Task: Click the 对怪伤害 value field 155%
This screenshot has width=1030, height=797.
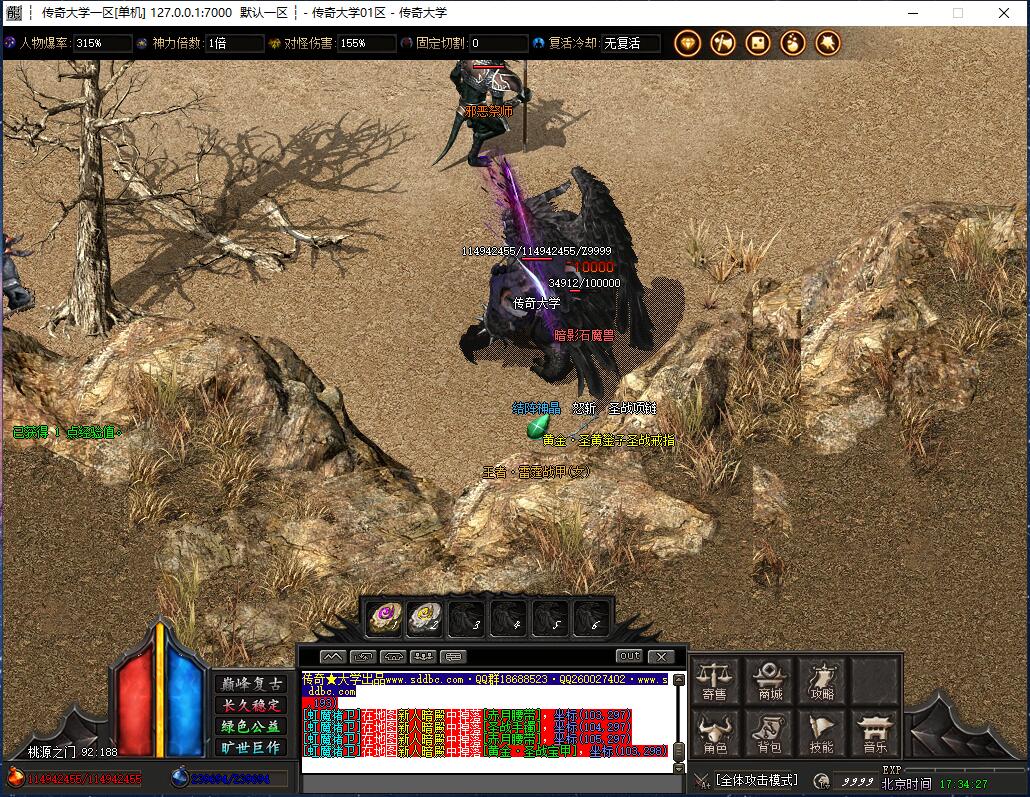Action: pos(367,43)
